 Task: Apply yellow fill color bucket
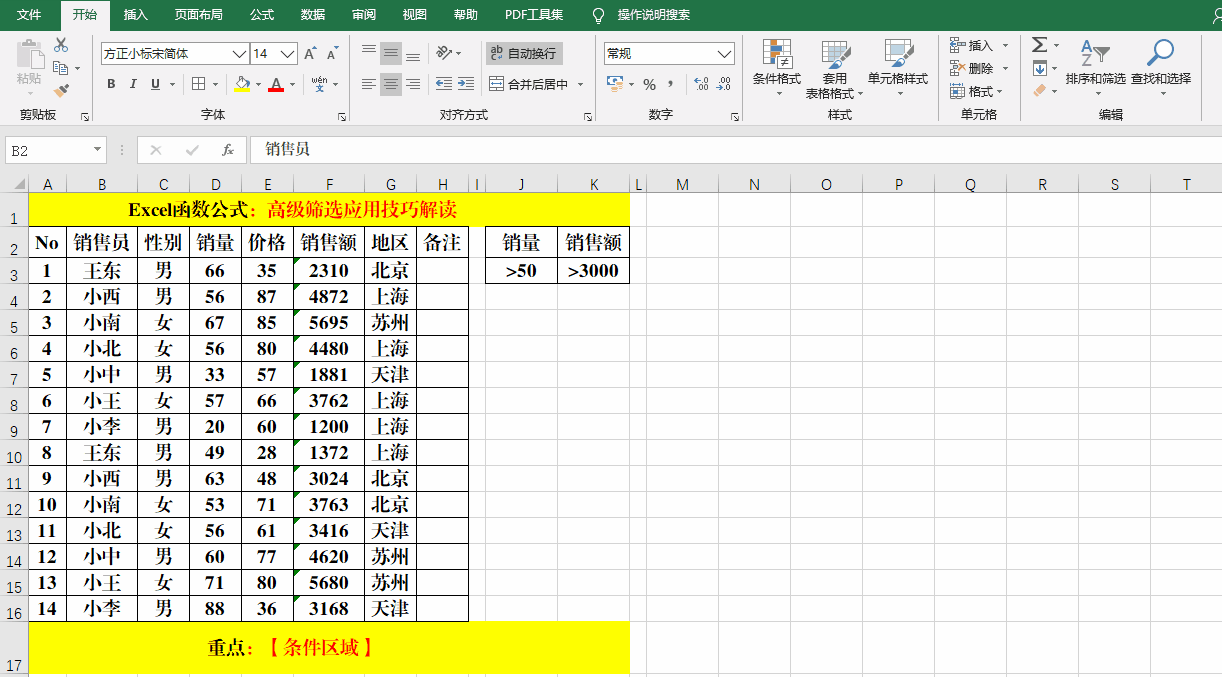(241, 84)
